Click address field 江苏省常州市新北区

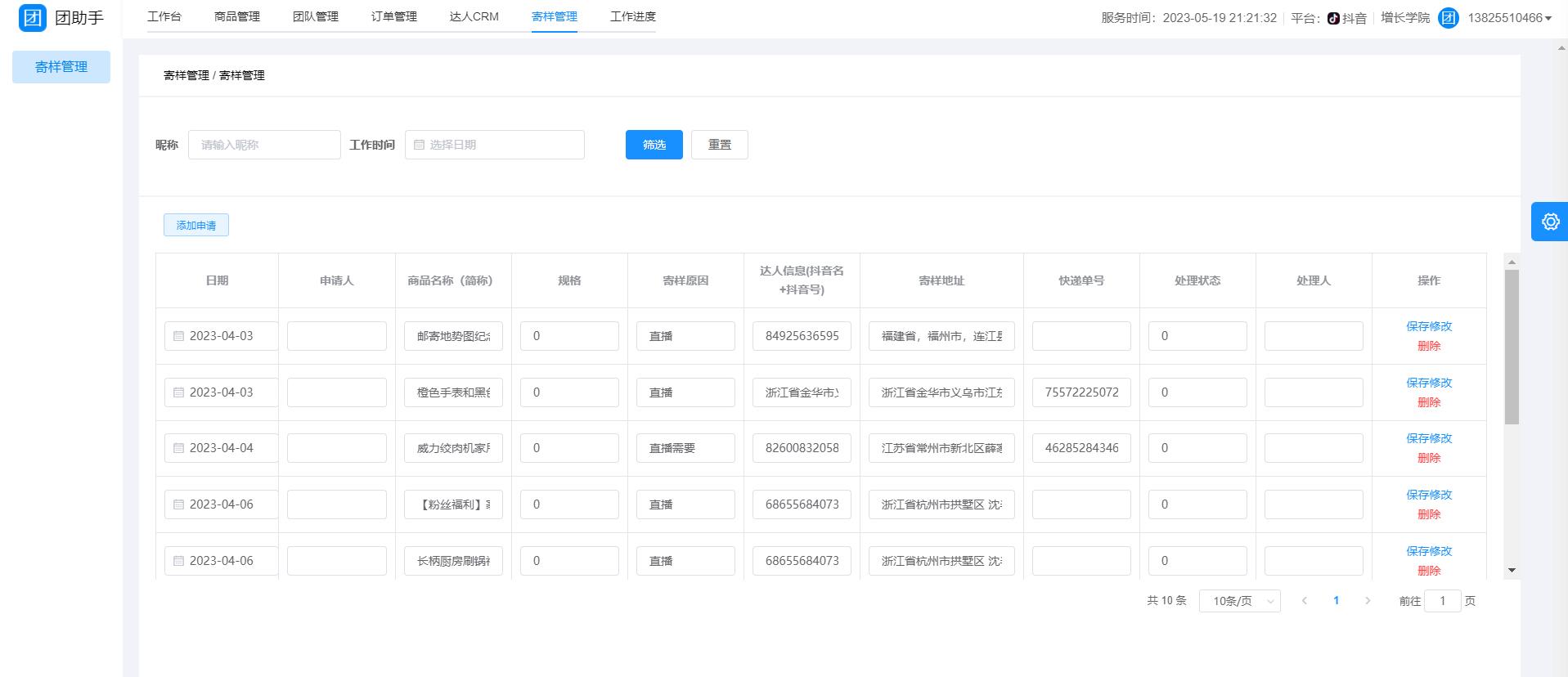pyautogui.click(x=941, y=448)
